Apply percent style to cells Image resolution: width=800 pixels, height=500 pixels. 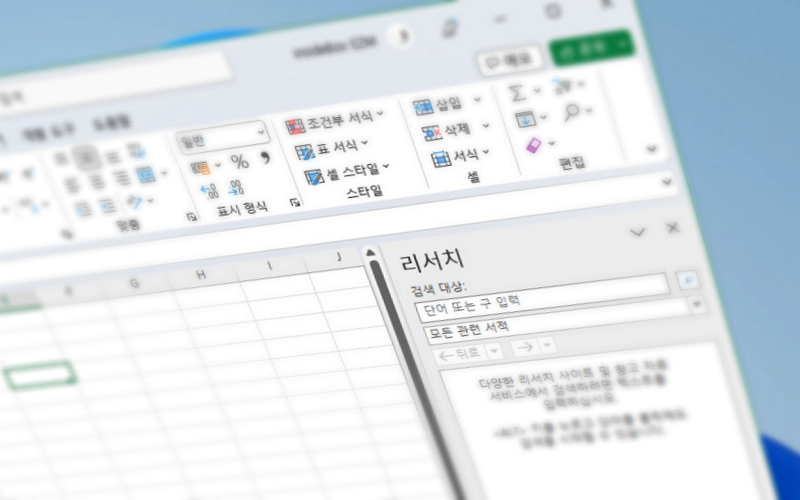click(x=239, y=162)
